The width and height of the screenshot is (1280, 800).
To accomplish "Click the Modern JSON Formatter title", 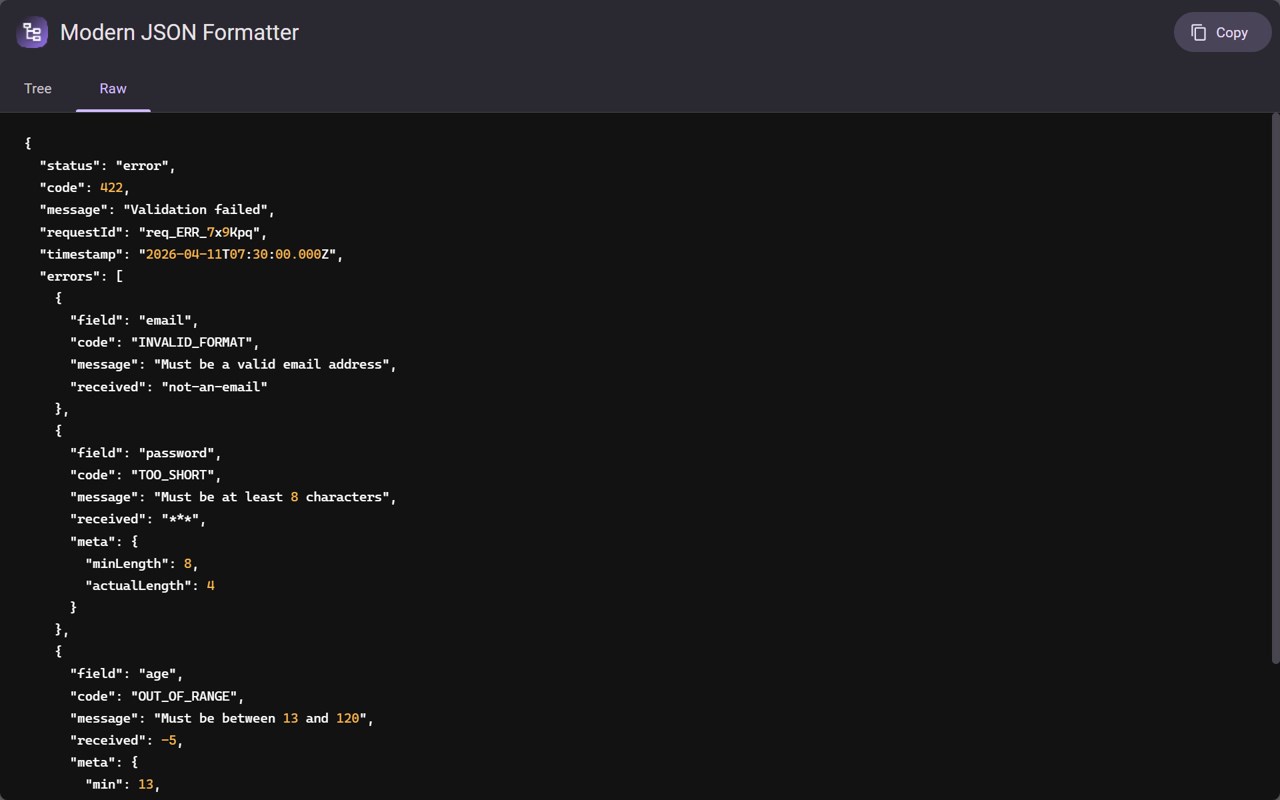I will point(179,32).
